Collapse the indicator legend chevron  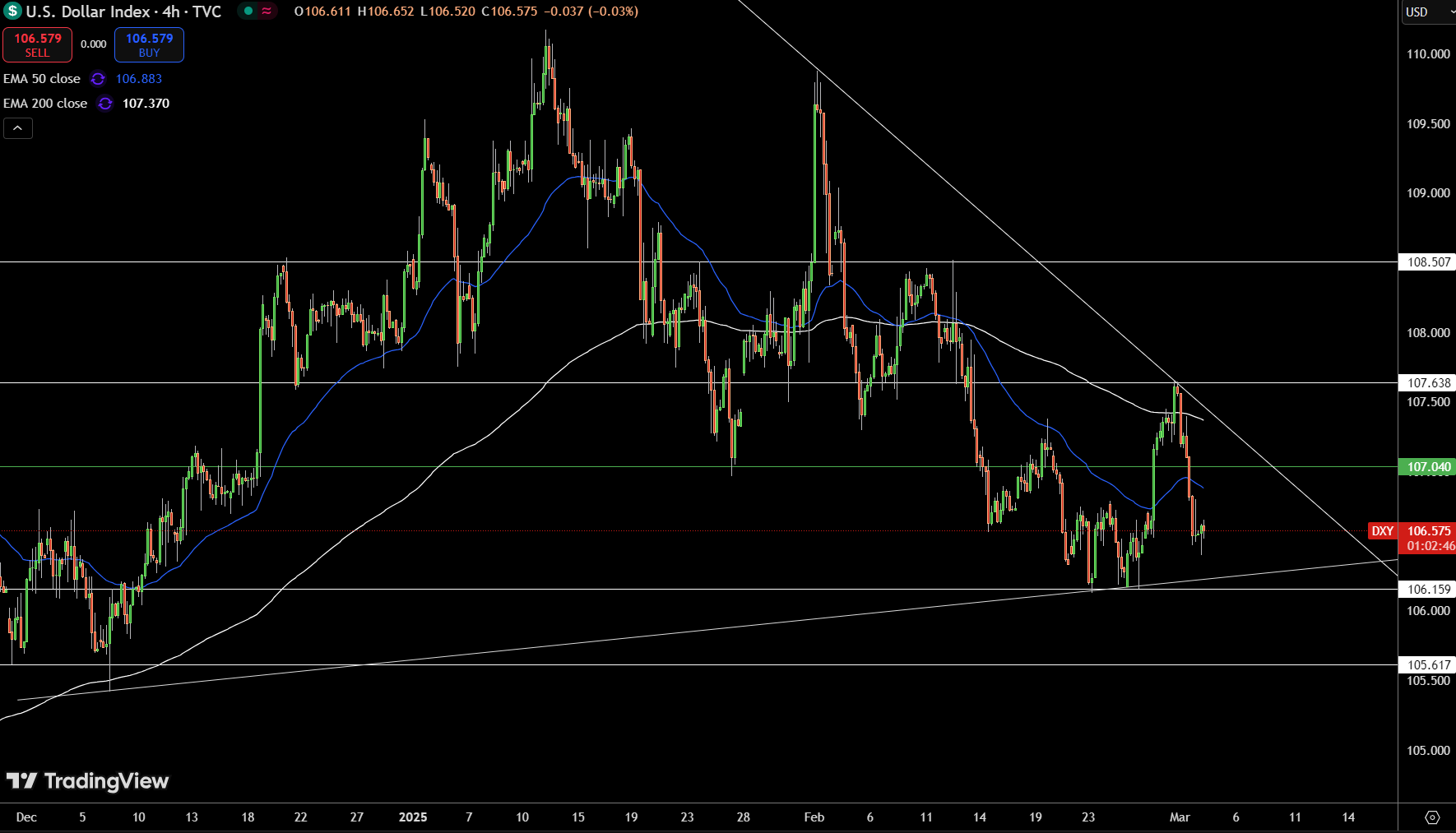[18, 128]
